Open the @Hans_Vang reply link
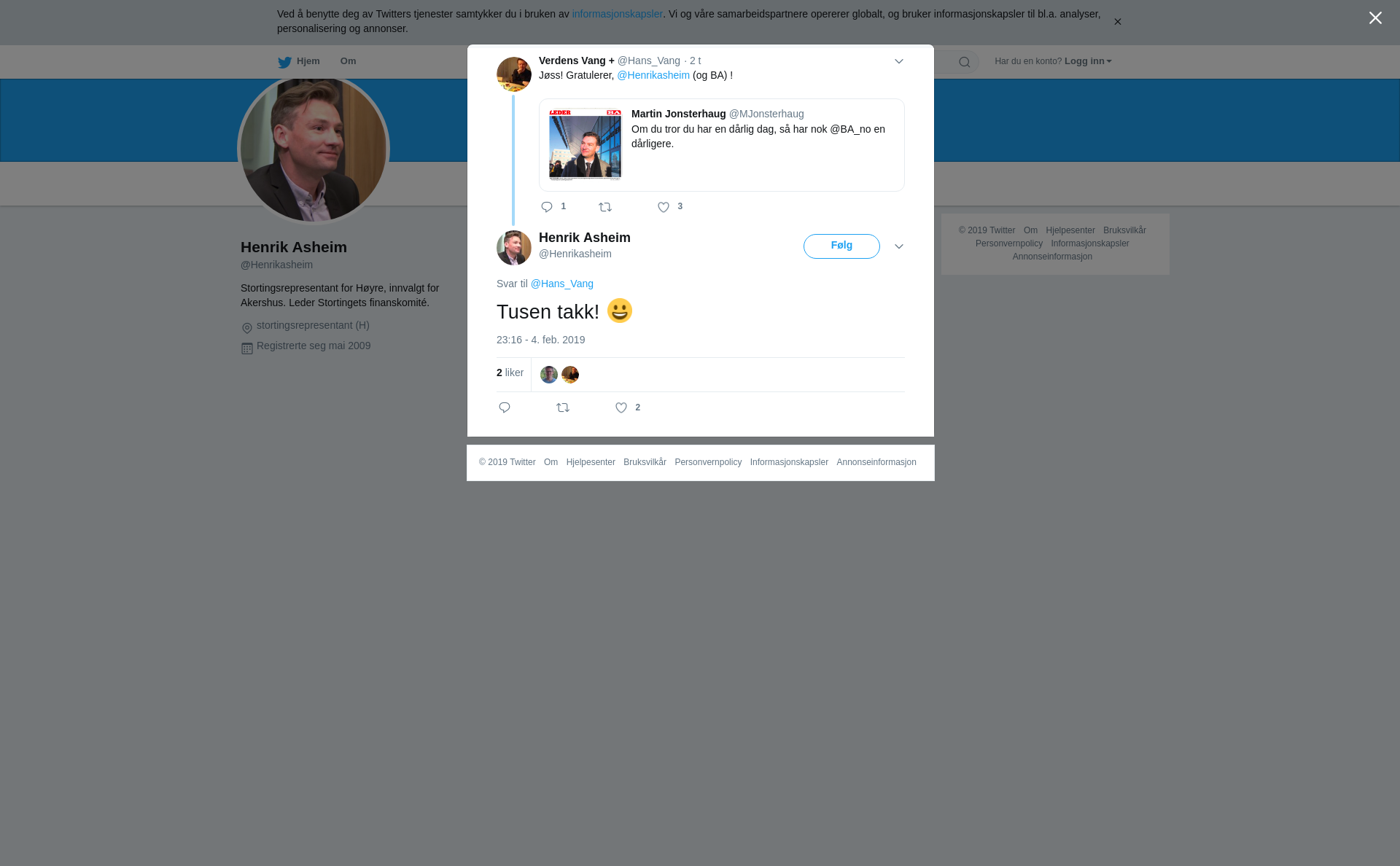The width and height of the screenshot is (1400, 866). 561,284
